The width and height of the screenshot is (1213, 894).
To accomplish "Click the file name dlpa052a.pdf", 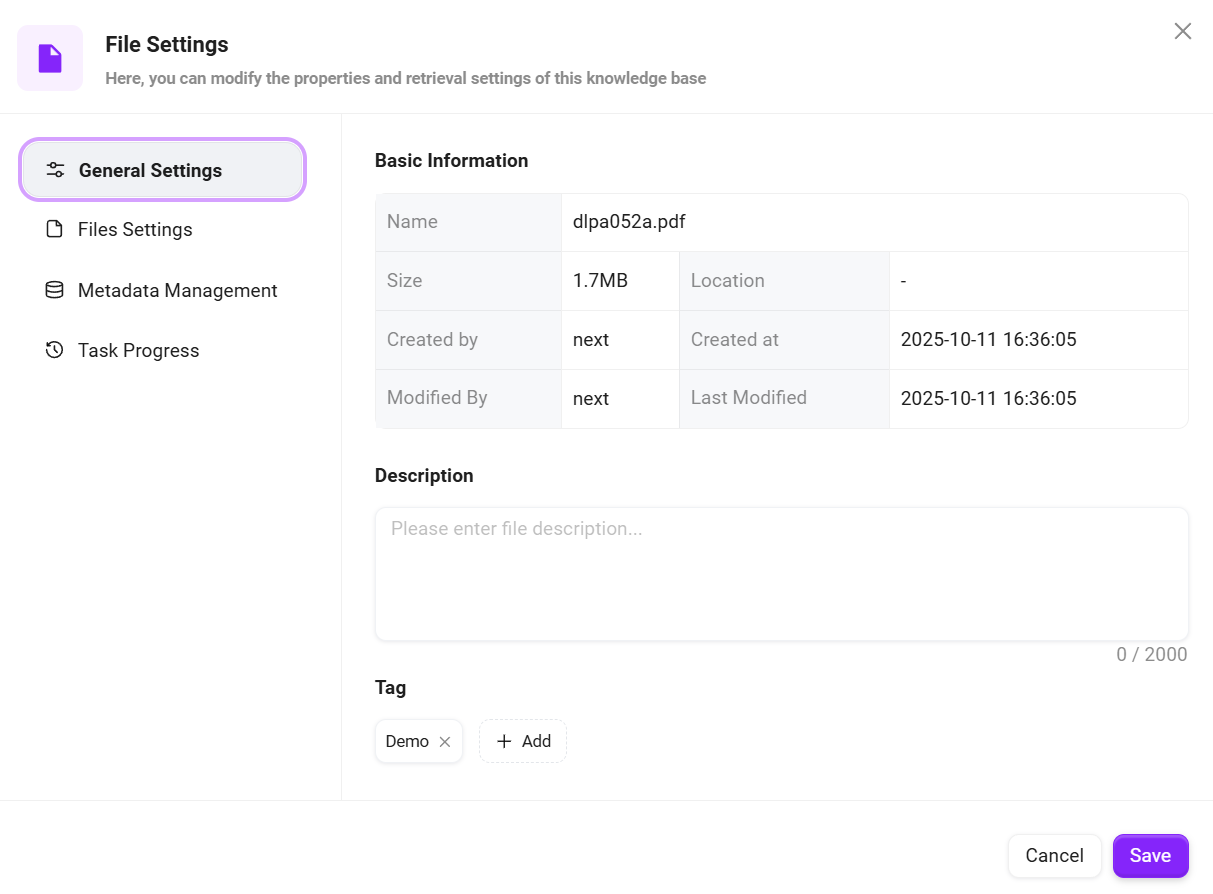I will (629, 222).
